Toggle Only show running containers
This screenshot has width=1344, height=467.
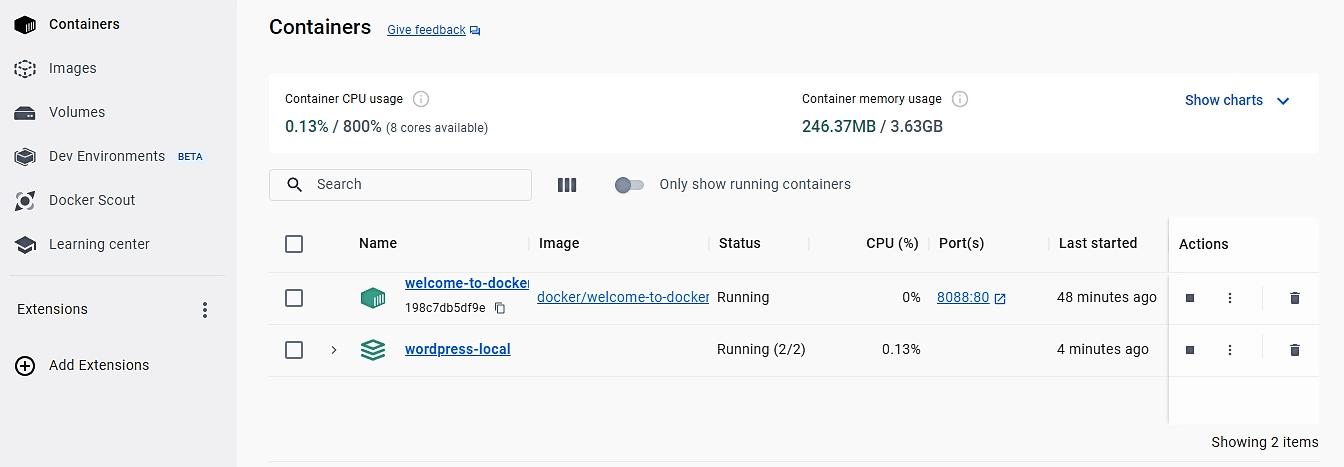[x=629, y=185]
